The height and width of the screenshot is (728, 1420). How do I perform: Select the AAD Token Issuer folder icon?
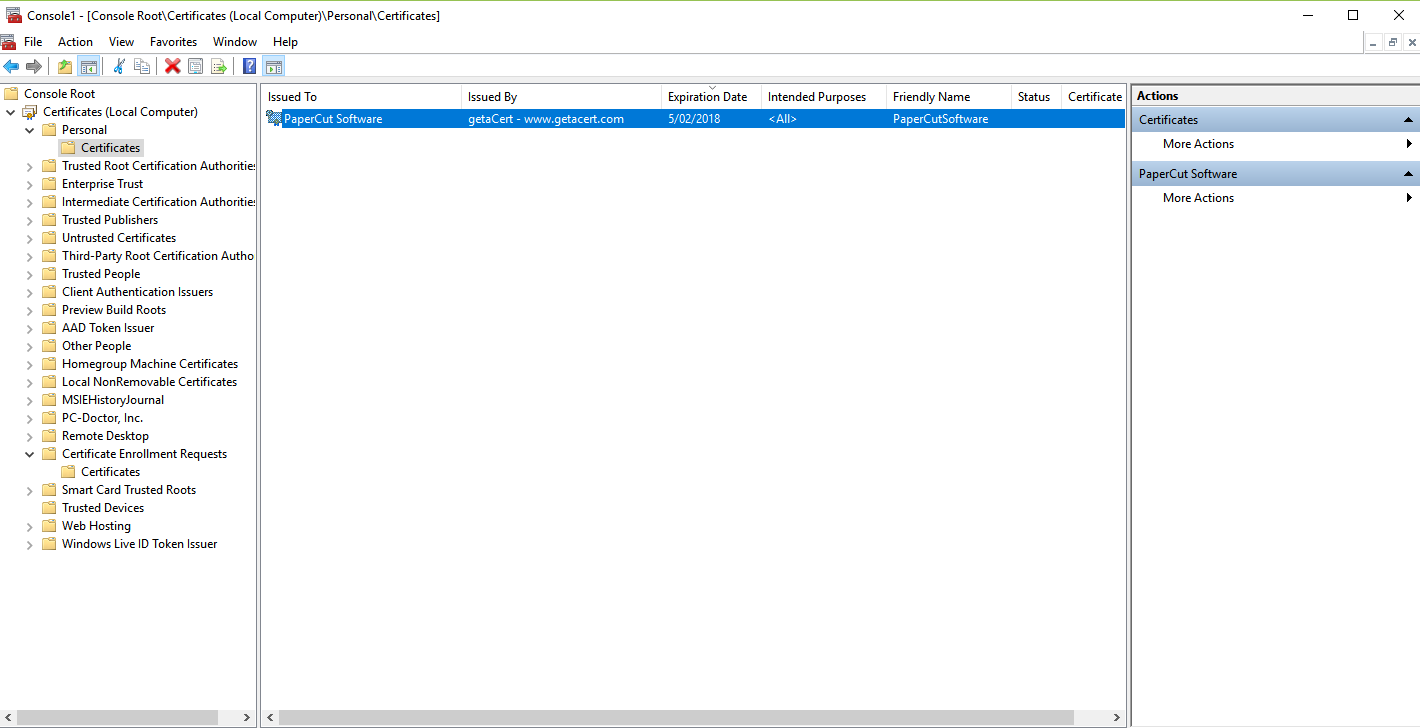pos(50,328)
